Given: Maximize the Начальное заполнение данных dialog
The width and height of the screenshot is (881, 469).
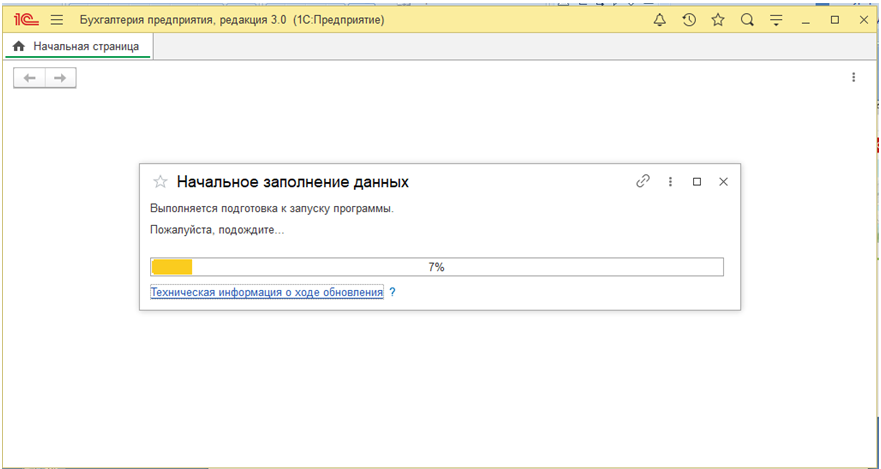Looking at the screenshot, I should 697,182.
